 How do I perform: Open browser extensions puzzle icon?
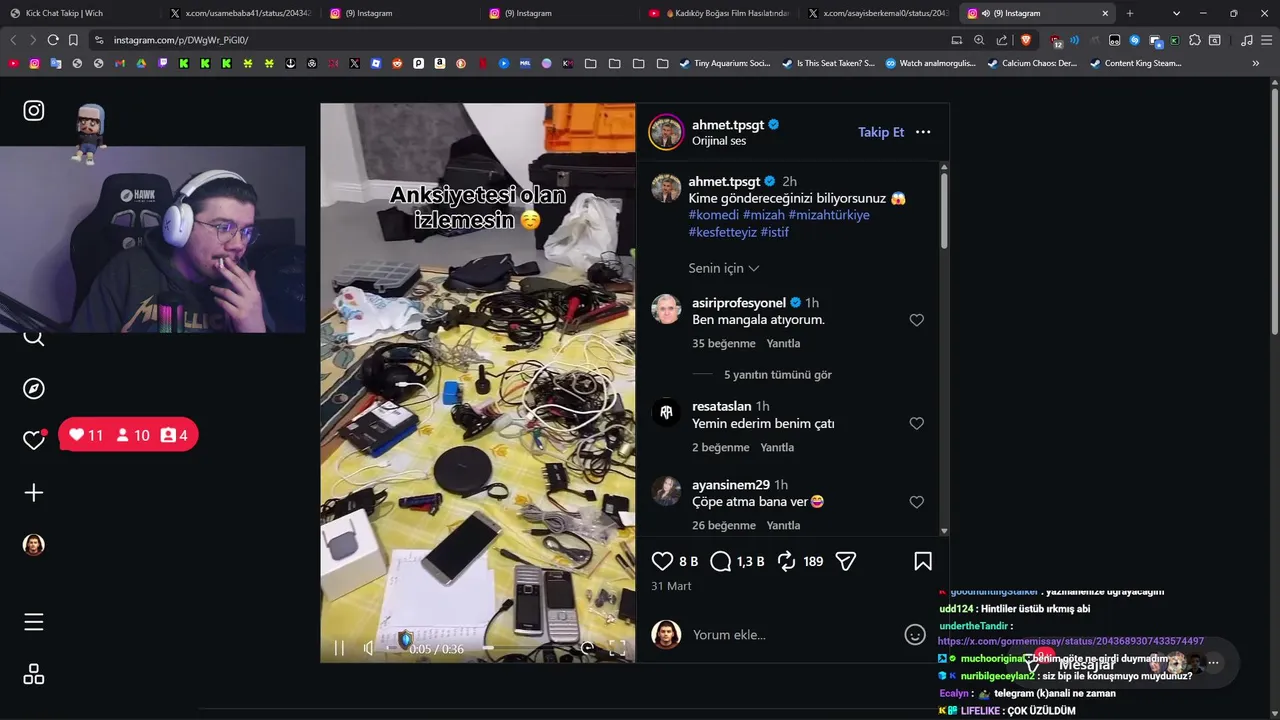[x=1194, y=40]
